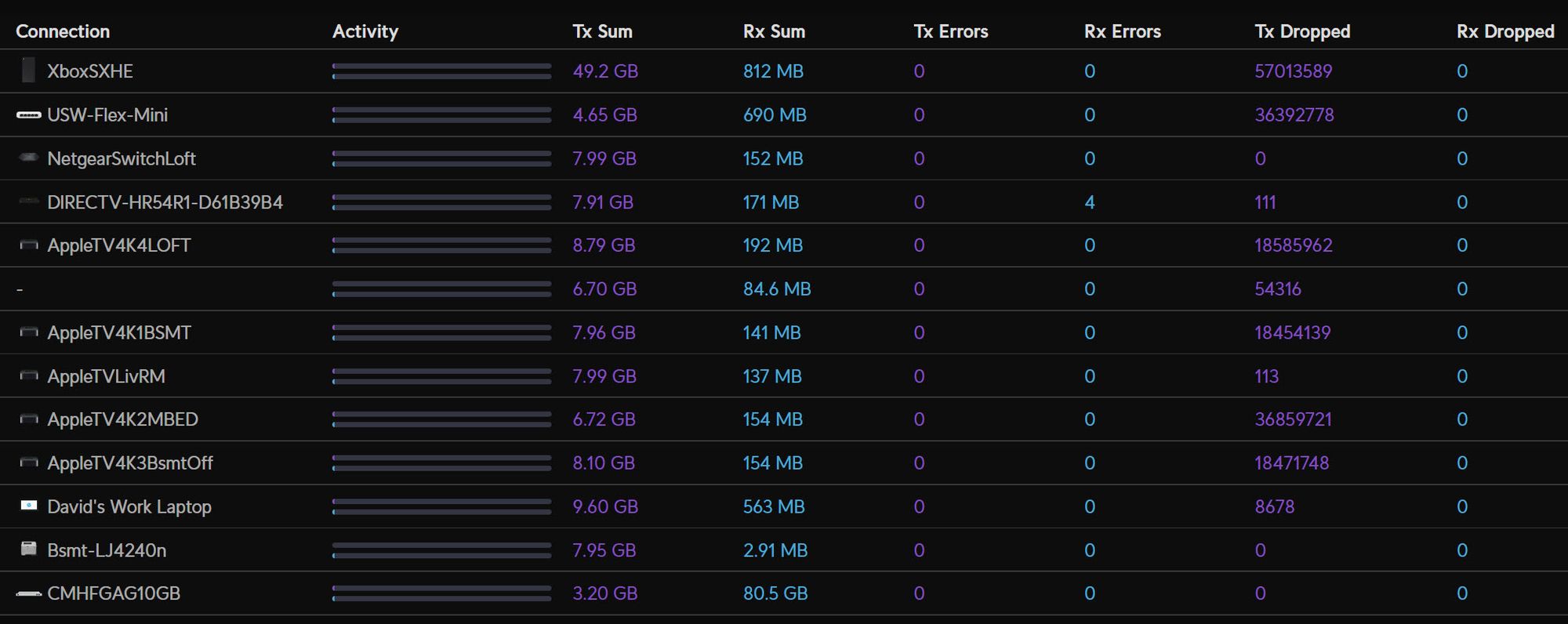Click the activity graph for CMHFGAG10GB

(441, 593)
